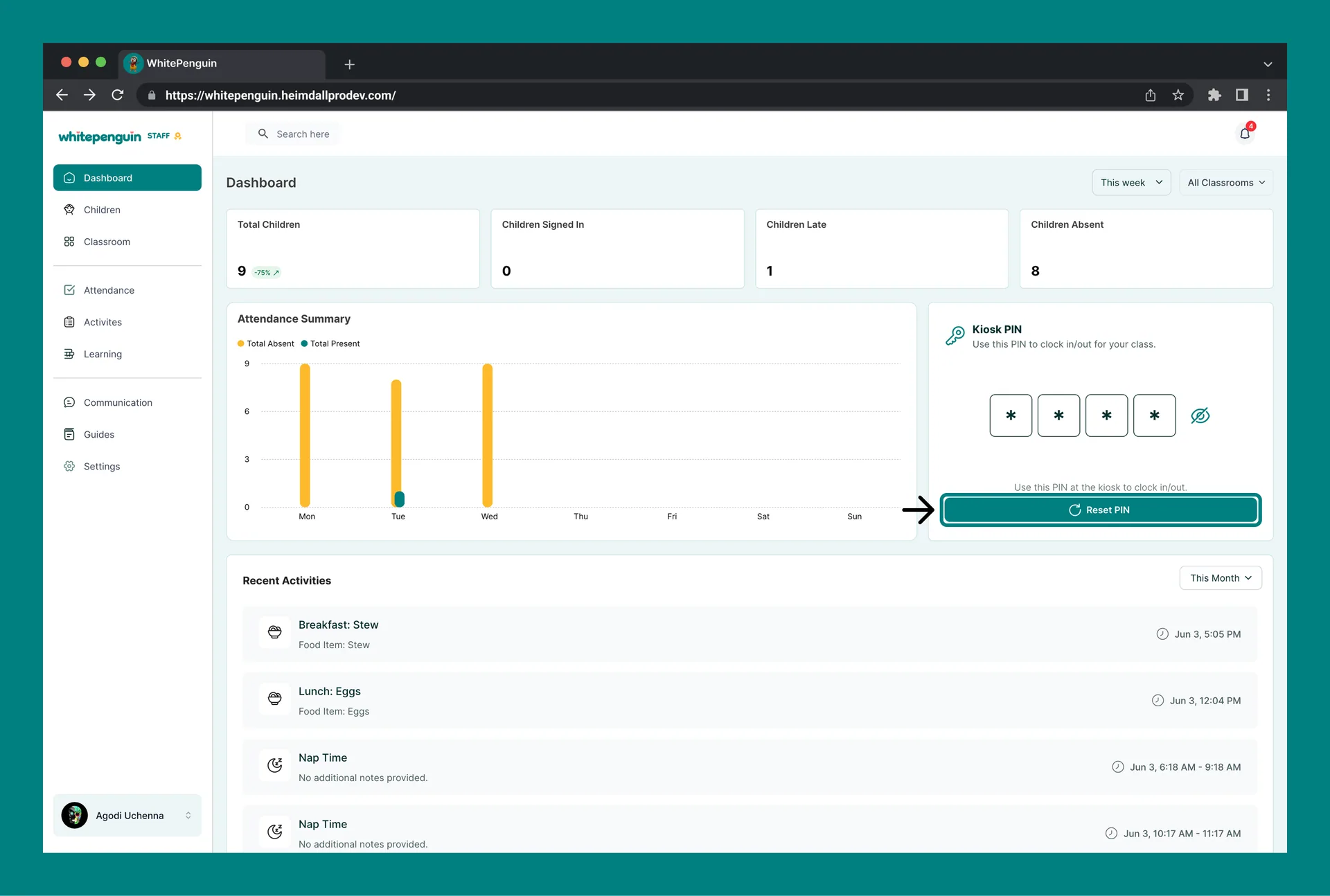The height and width of the screenshot is (896, 1330).
Task: Click the Monday absent bar
Action: [x=305, y=435]
